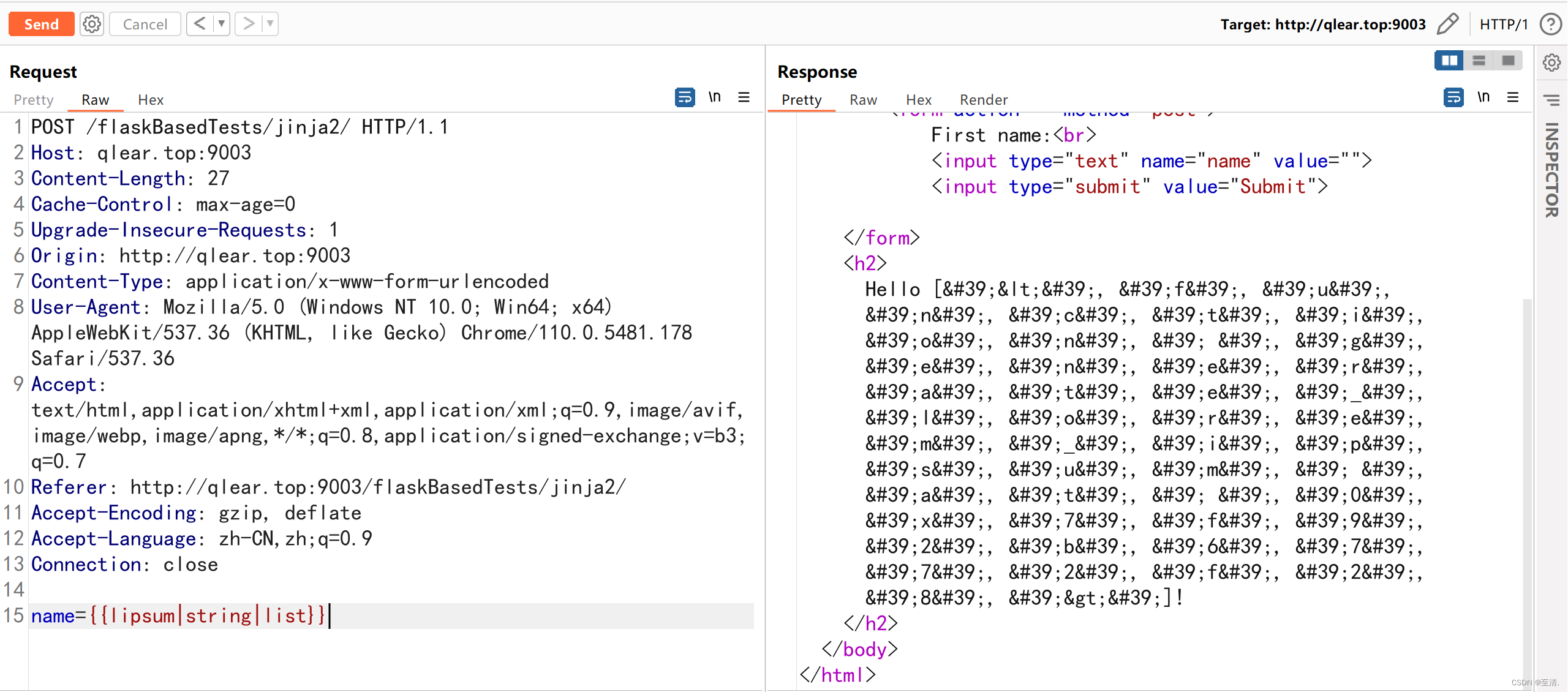Open Request panel hamburger options menu
The width and height of the screenshot is (1568, 692).
click(744, 97)
